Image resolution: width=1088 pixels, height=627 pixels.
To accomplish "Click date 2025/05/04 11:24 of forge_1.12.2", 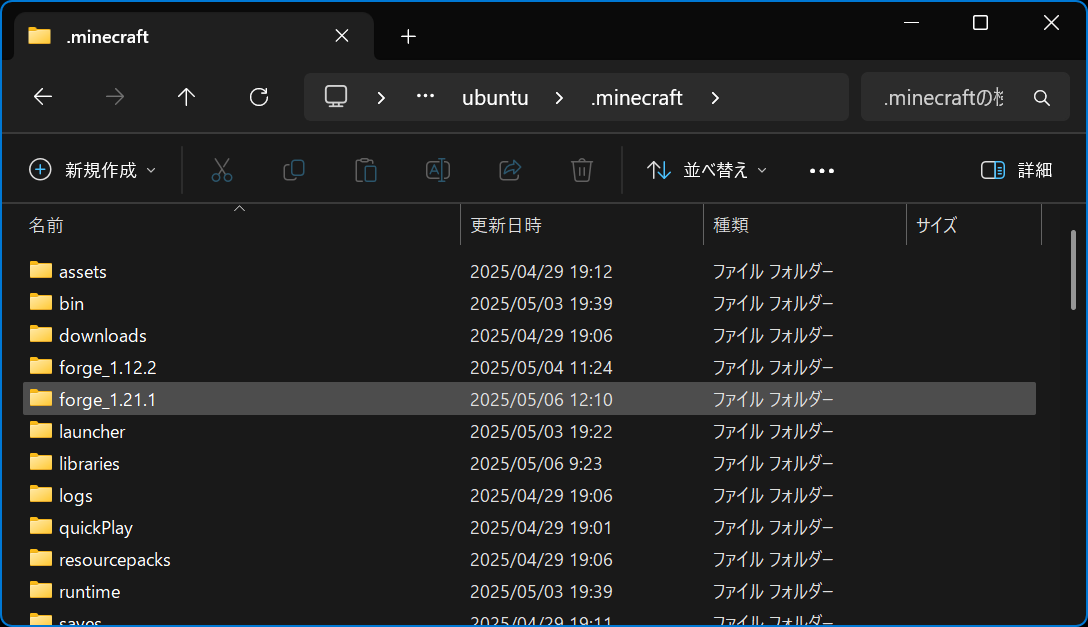I will tap(541, 368).
